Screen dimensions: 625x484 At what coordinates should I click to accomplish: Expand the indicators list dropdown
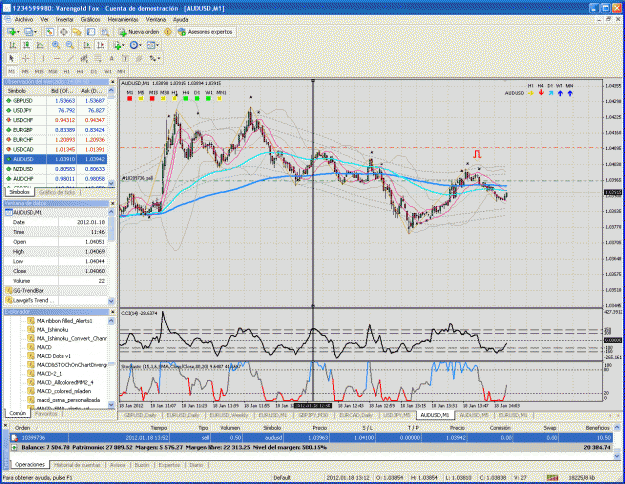pos(123,45)
